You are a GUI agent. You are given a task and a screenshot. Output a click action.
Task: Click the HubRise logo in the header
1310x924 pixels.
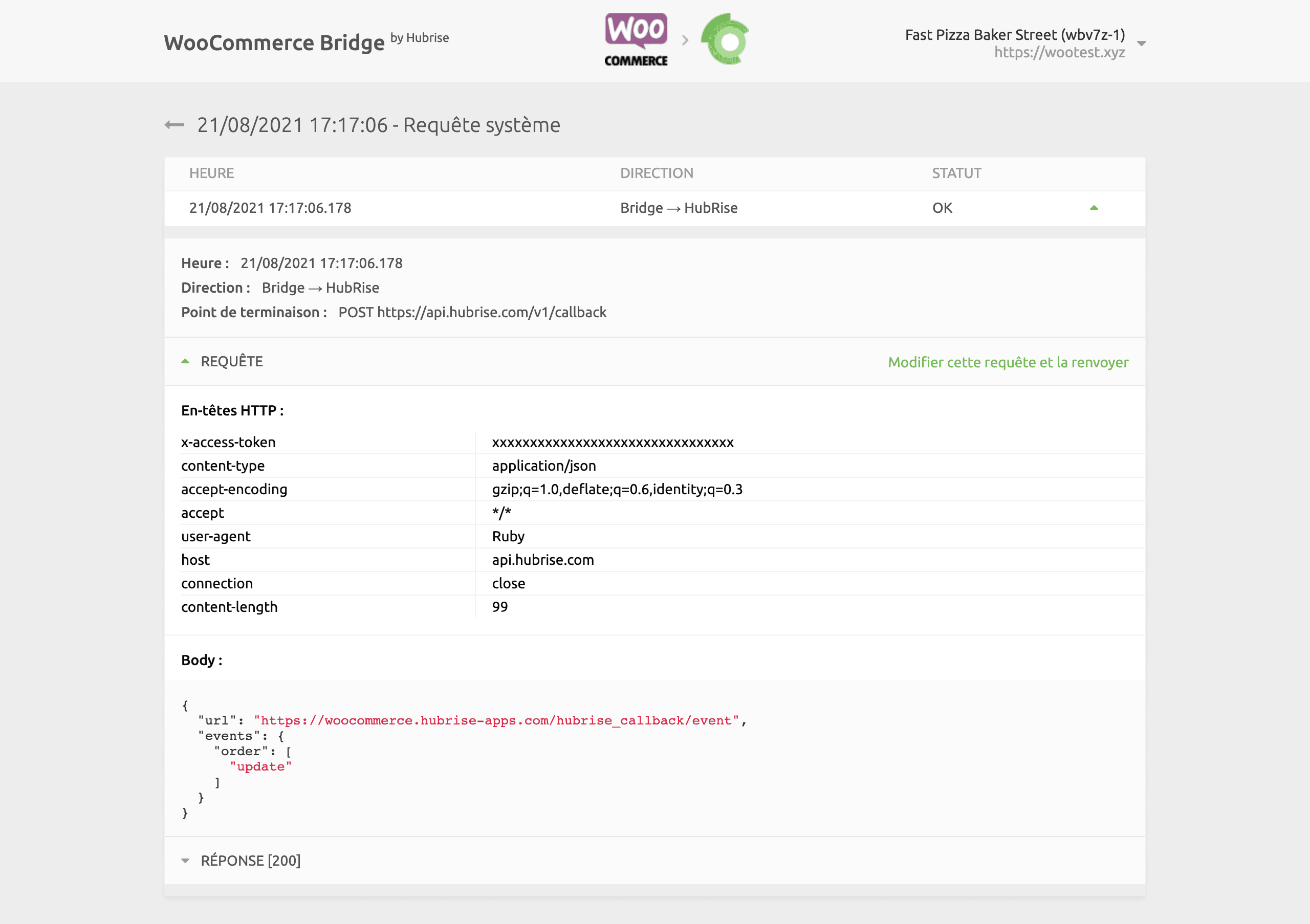(726, 39)
